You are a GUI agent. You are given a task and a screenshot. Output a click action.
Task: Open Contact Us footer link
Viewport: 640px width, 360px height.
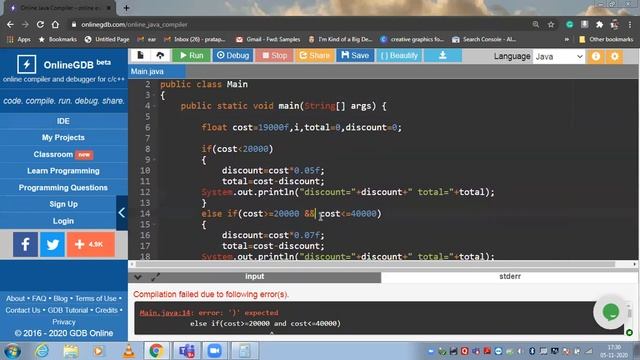(23, 310)
